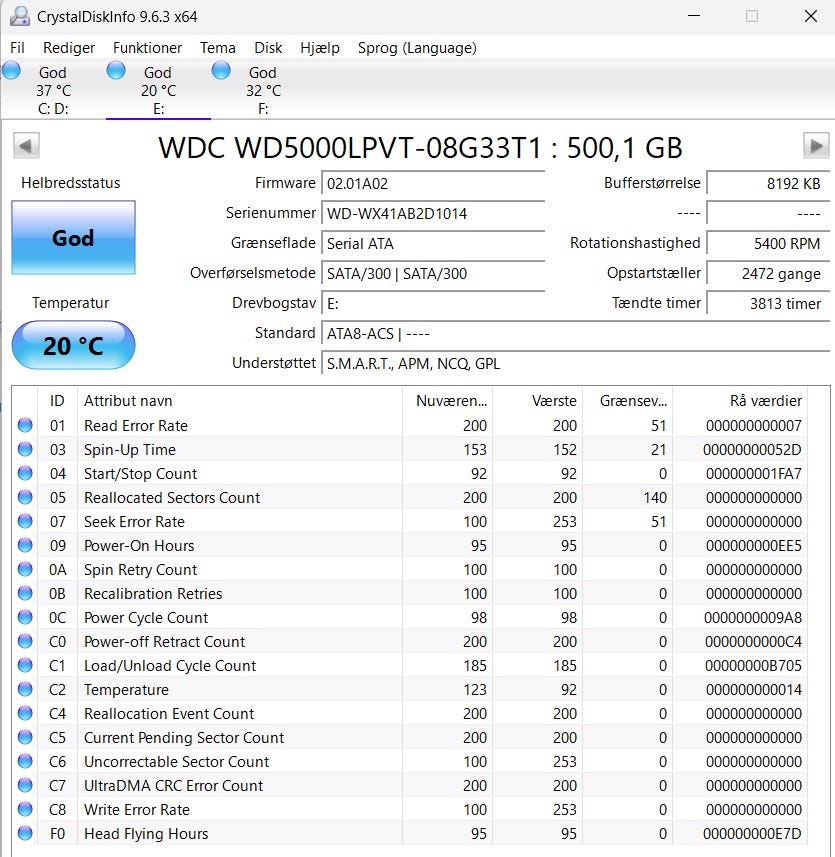Switch to the F: disk tab
This screenshot has height=857, width=835.
[x=262, y=90]
